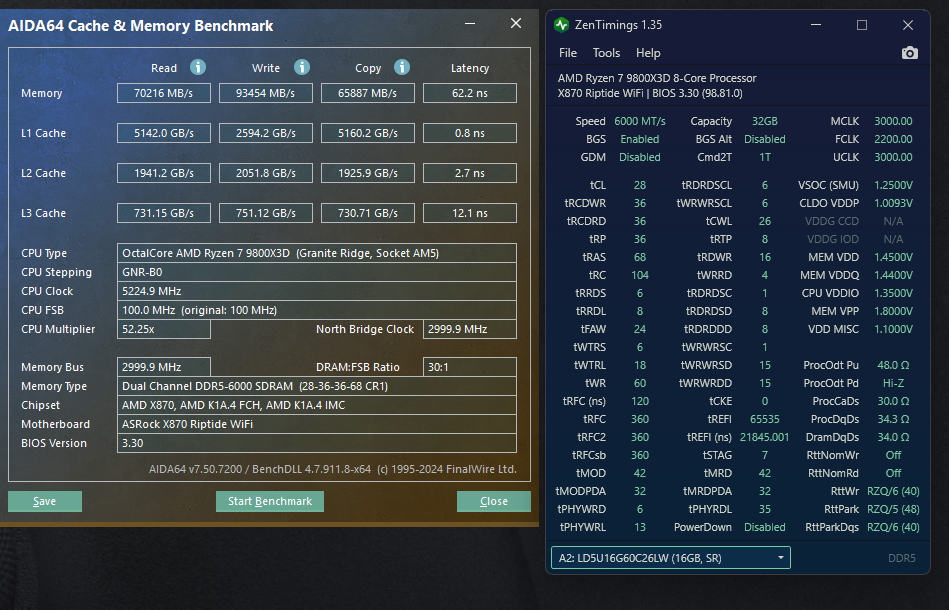Click the CPU Multiplier 52.25x field
Image resolution: width=949 pixels, height=610 pixels.
tap(164, 329)
